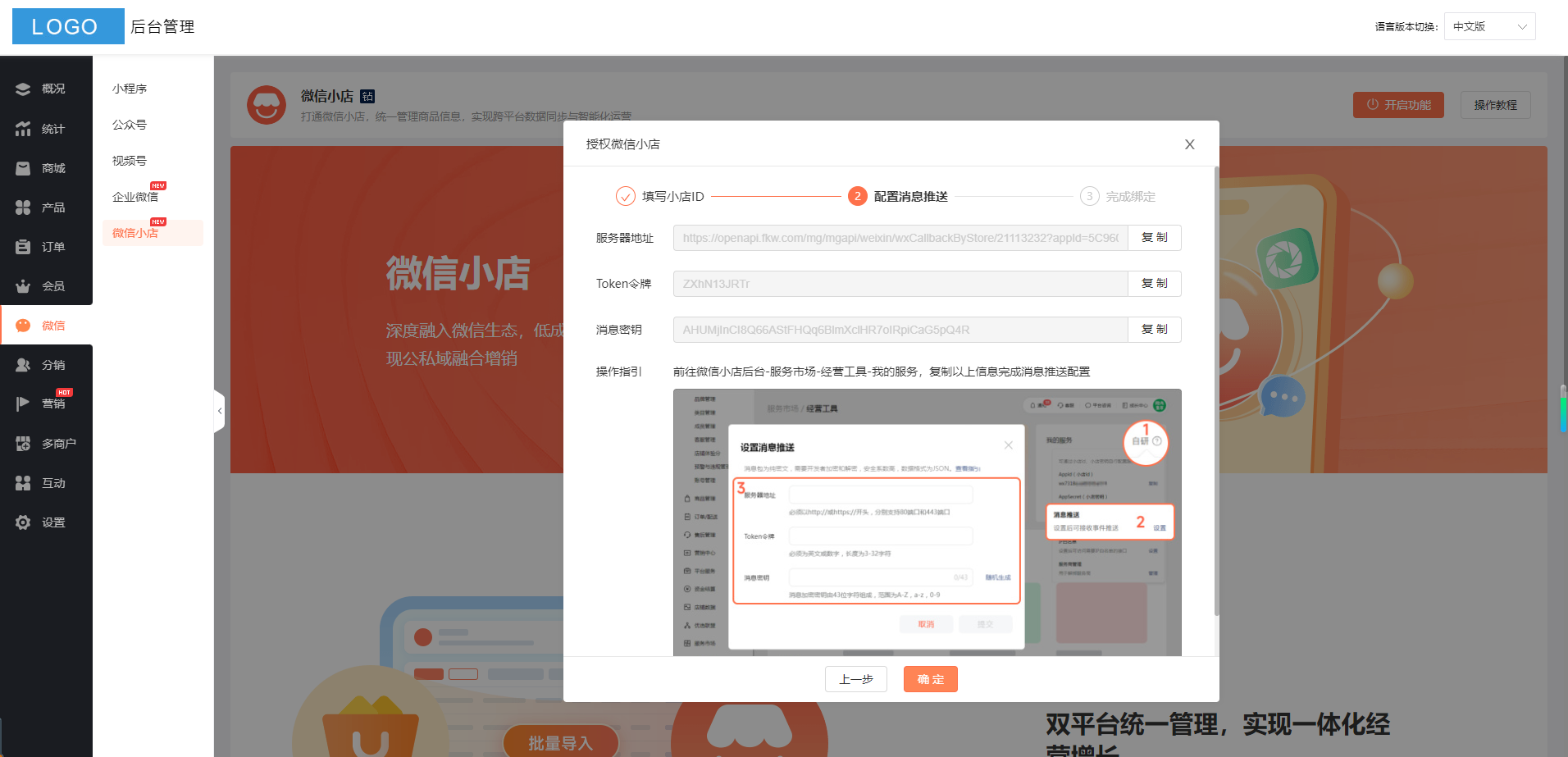
Task: Click the 操作教程 button
Action: tap(1495, 105)
